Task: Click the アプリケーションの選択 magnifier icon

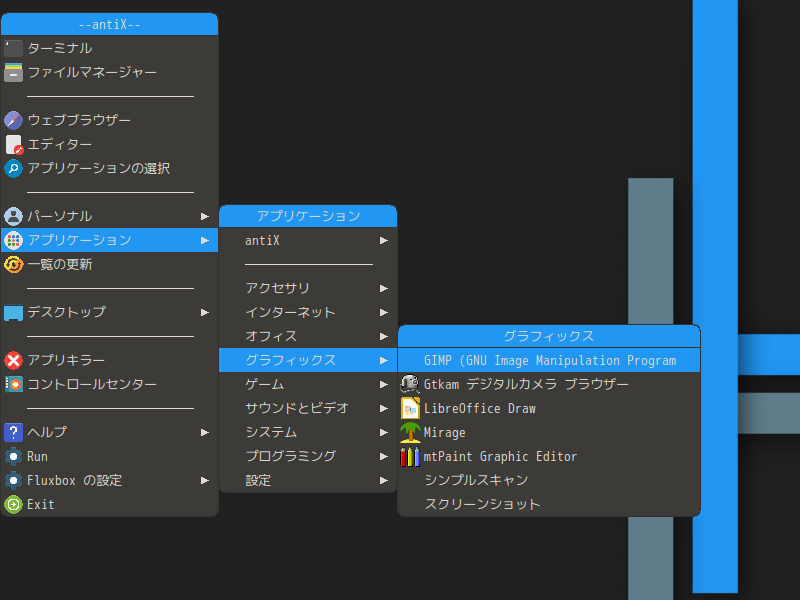Action: click(13, 168)
